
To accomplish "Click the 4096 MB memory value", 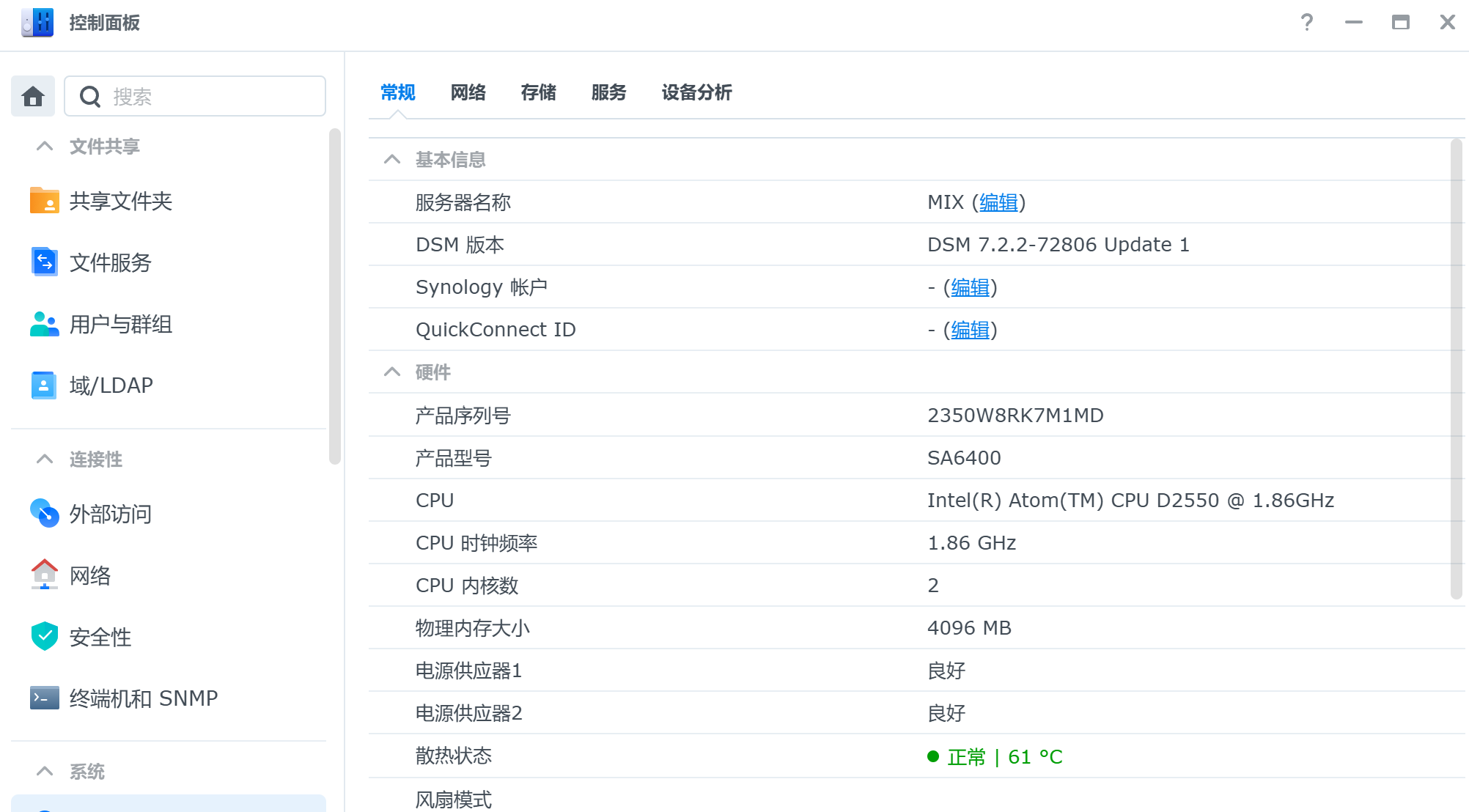I will click(969, 628).
